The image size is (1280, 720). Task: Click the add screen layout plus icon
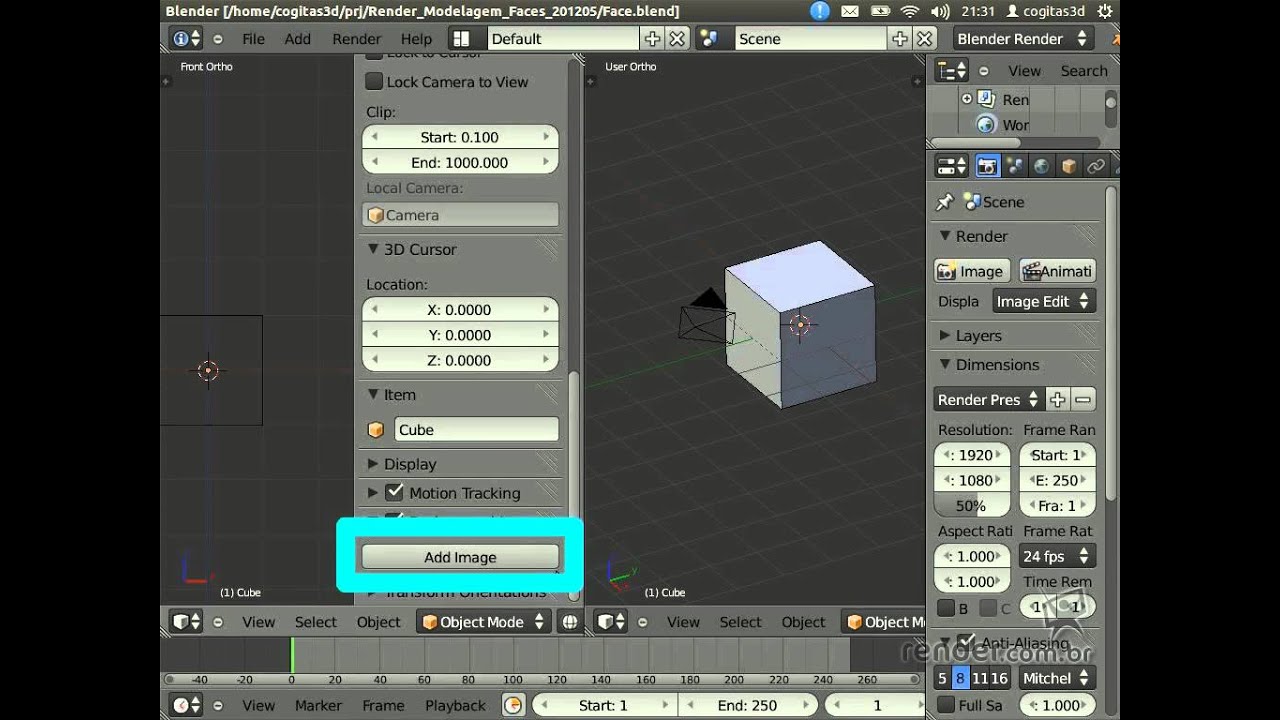pos(652,39)
